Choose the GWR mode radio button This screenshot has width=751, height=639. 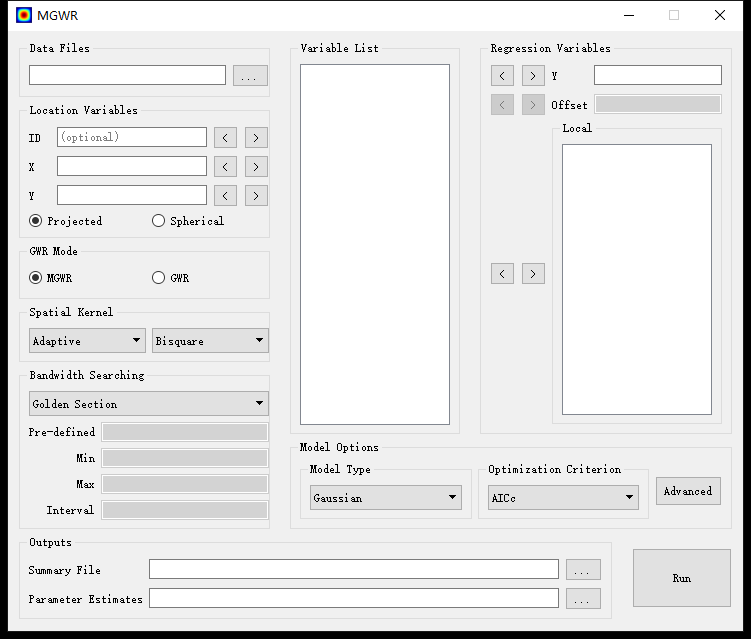[x=171, y=278]
